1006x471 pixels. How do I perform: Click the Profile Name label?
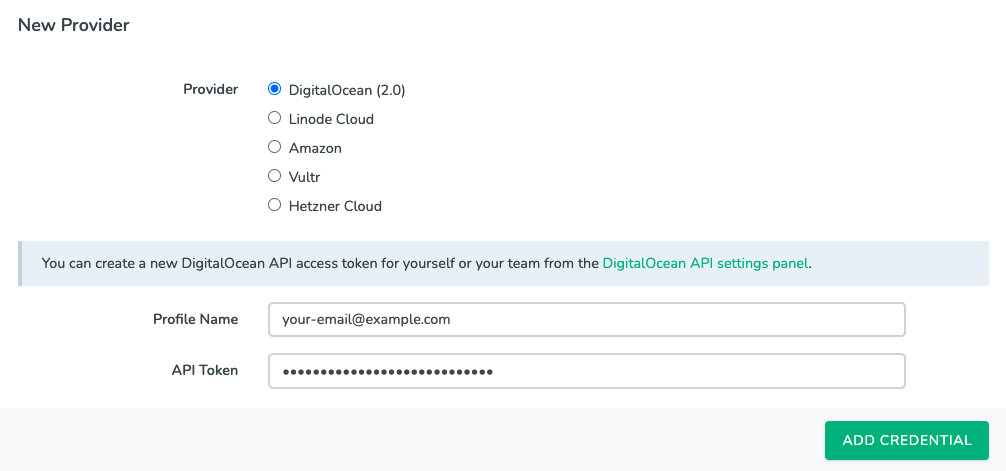(x=196, y=319)
